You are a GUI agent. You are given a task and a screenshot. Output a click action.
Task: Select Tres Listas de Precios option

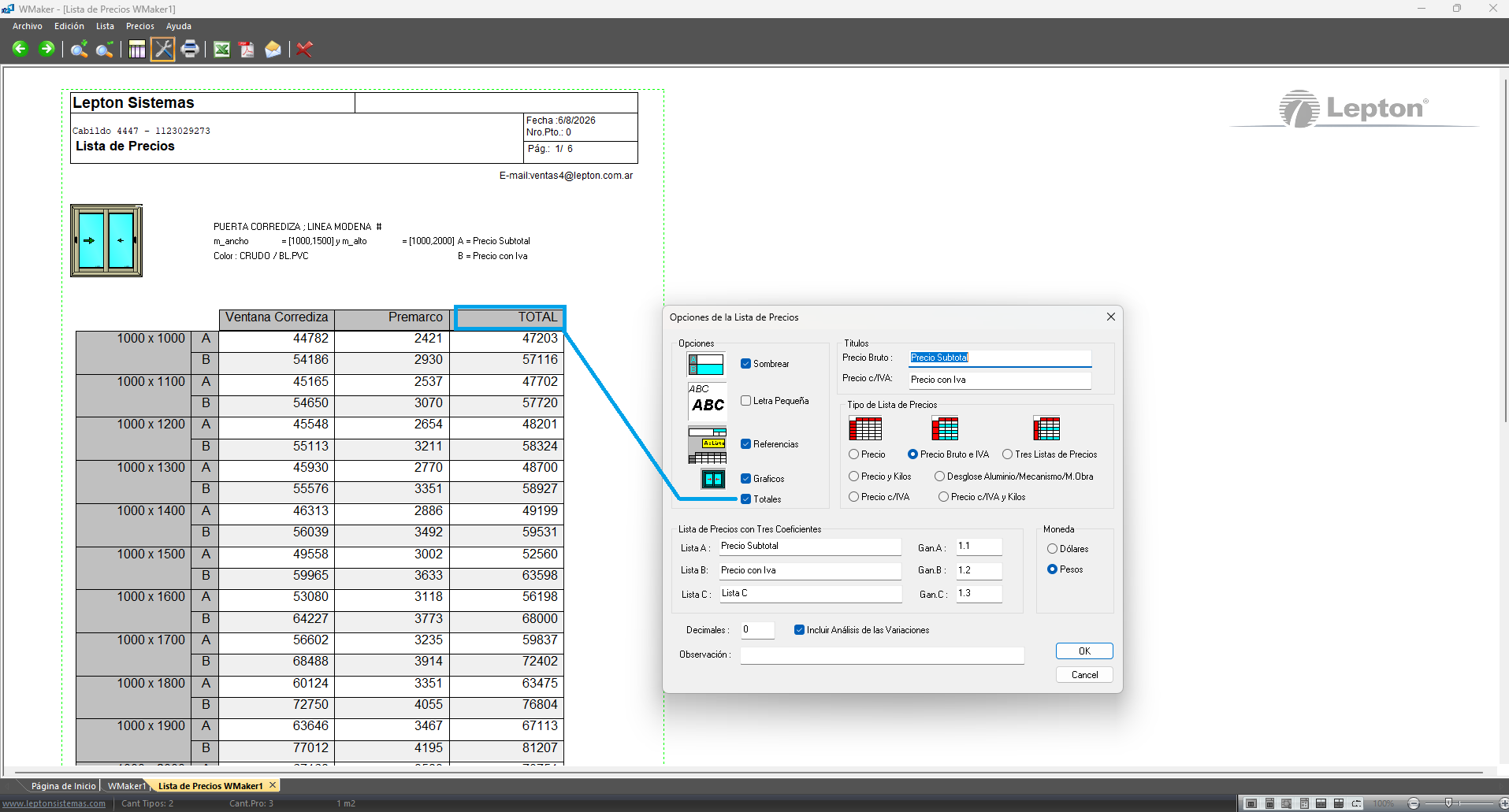click(x=1007, y=454)
